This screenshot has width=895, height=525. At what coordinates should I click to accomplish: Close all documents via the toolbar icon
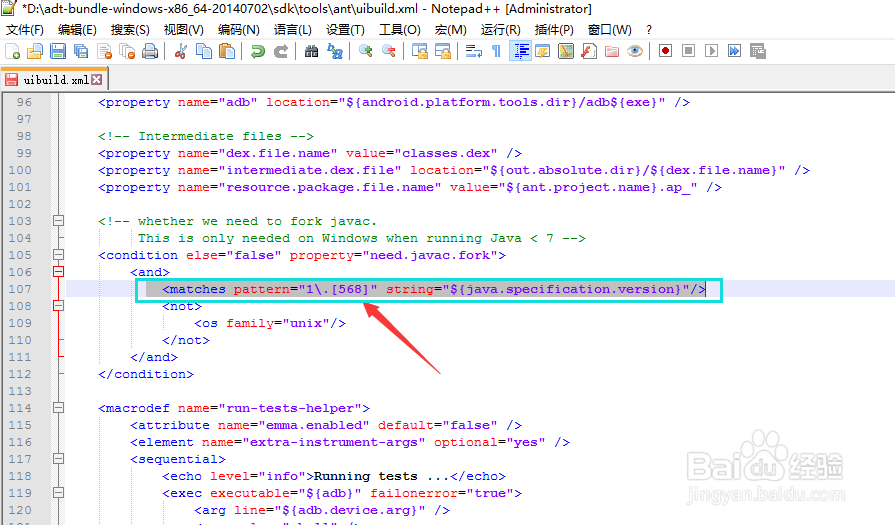(127, 51)
